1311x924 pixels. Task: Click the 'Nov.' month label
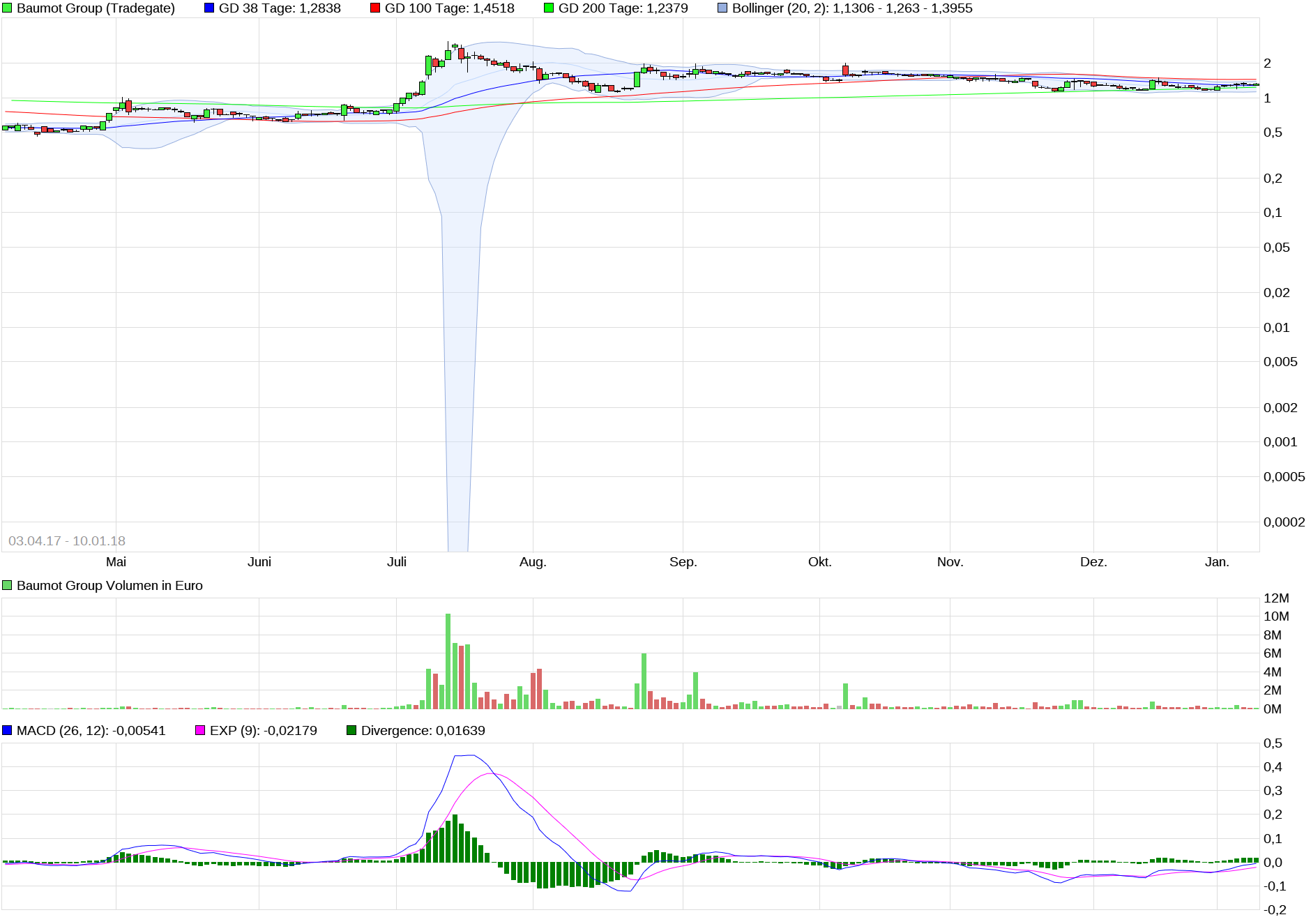[950, 562]
